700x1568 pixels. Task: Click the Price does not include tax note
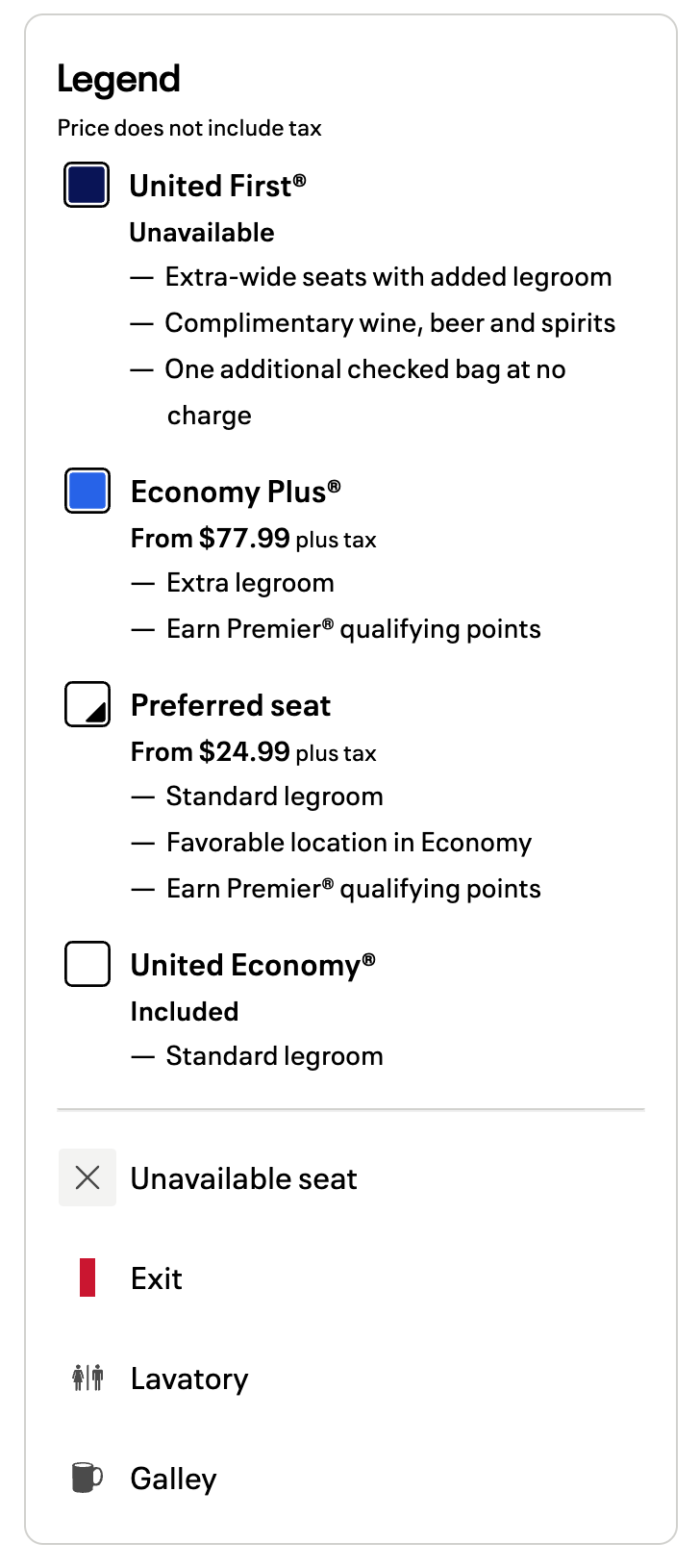189,128
